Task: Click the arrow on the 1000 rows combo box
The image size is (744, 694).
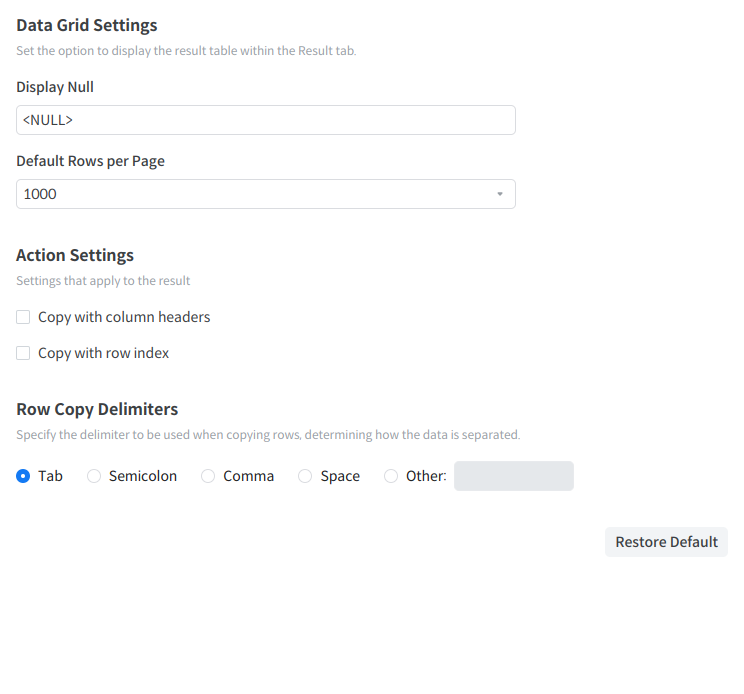Action: click(x=500, y=194)
